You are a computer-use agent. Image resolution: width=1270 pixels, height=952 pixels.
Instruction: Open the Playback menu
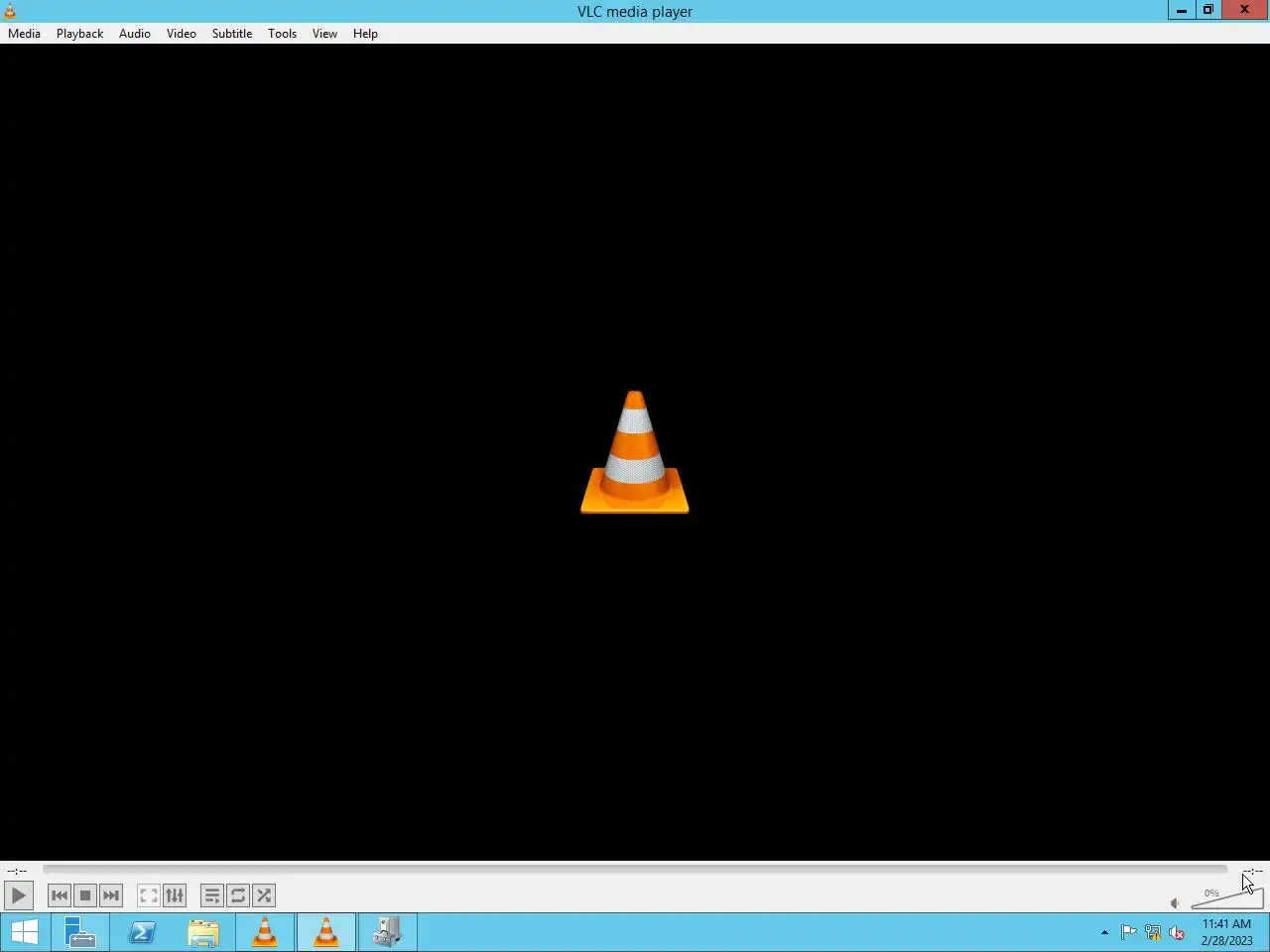pos(79,33)
